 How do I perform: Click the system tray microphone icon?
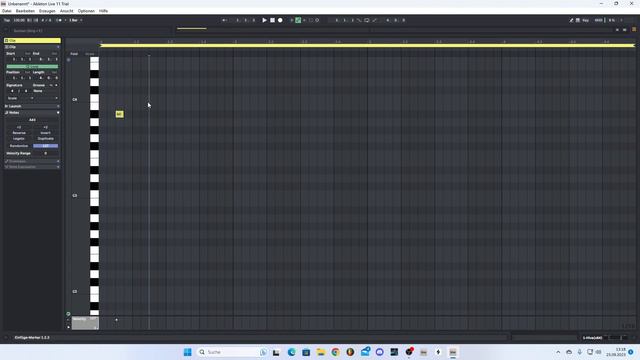(580, 352)
